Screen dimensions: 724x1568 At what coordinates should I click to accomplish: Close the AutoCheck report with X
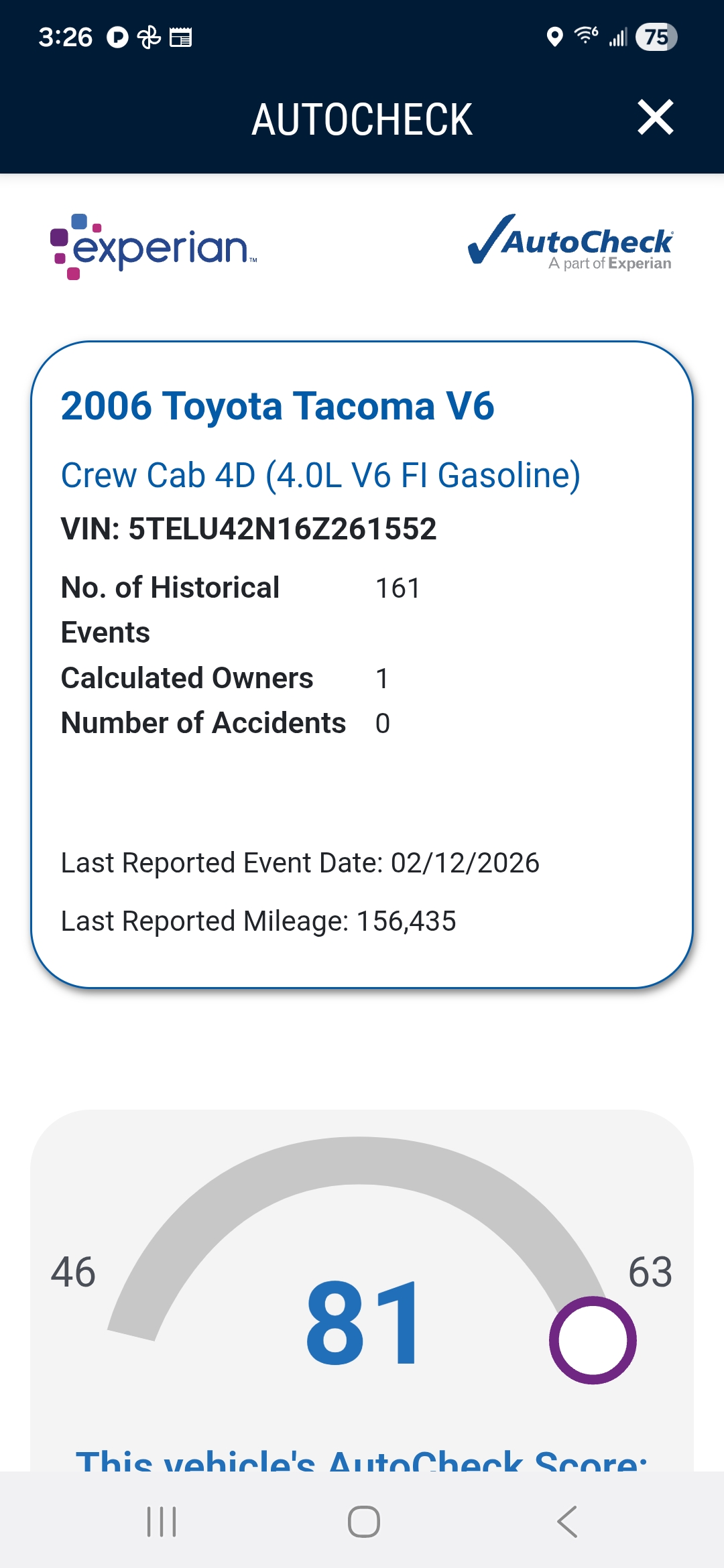click(655, 118)
